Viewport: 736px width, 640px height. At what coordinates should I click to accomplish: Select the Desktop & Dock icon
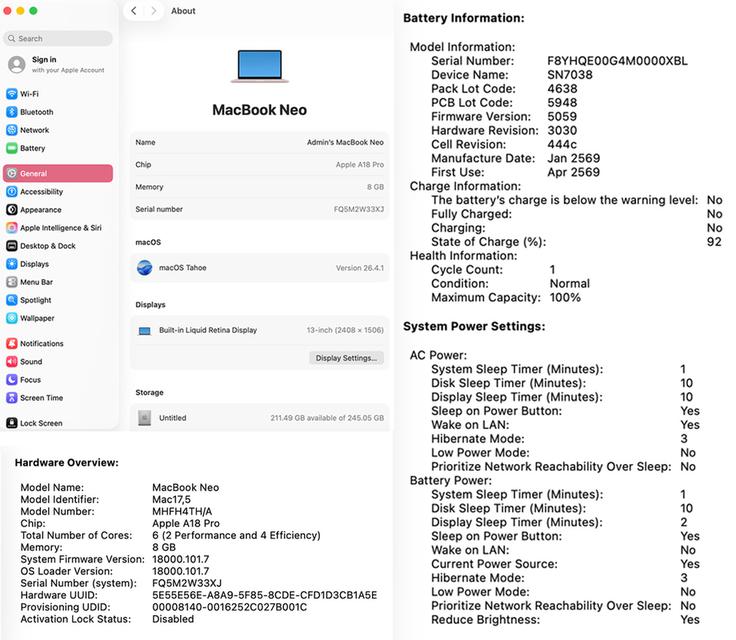pos(12,246)
